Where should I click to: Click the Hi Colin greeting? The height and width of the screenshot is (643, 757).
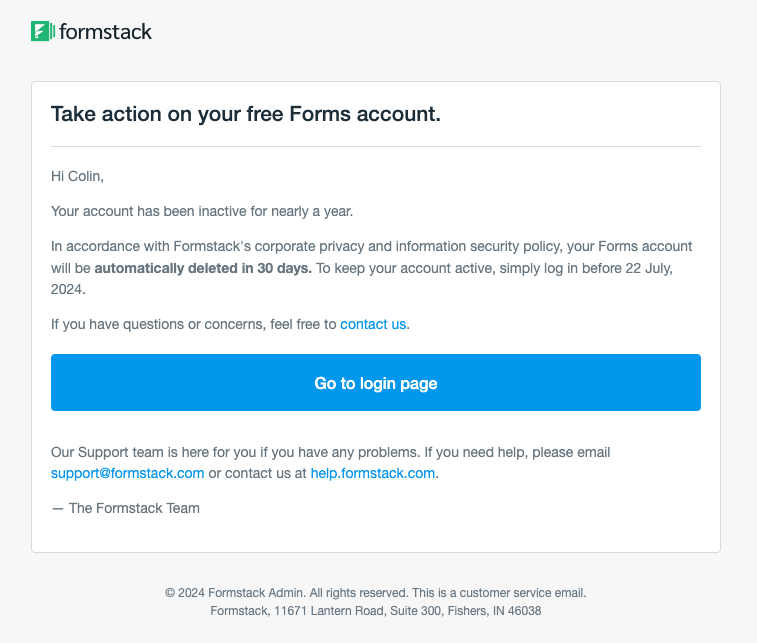click(x=77, y=176)
